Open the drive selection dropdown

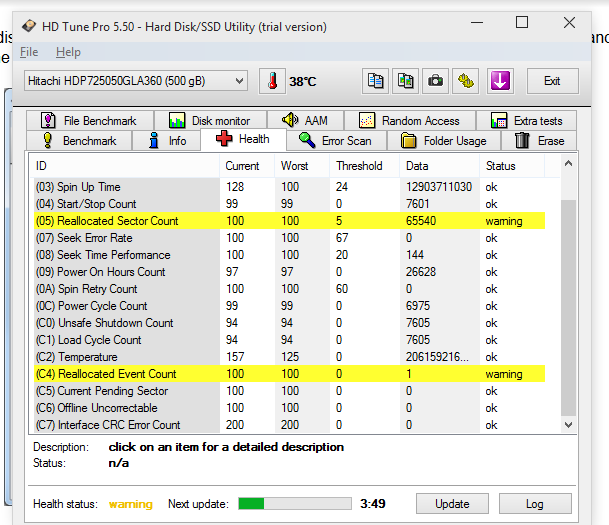tap(135, 81)
